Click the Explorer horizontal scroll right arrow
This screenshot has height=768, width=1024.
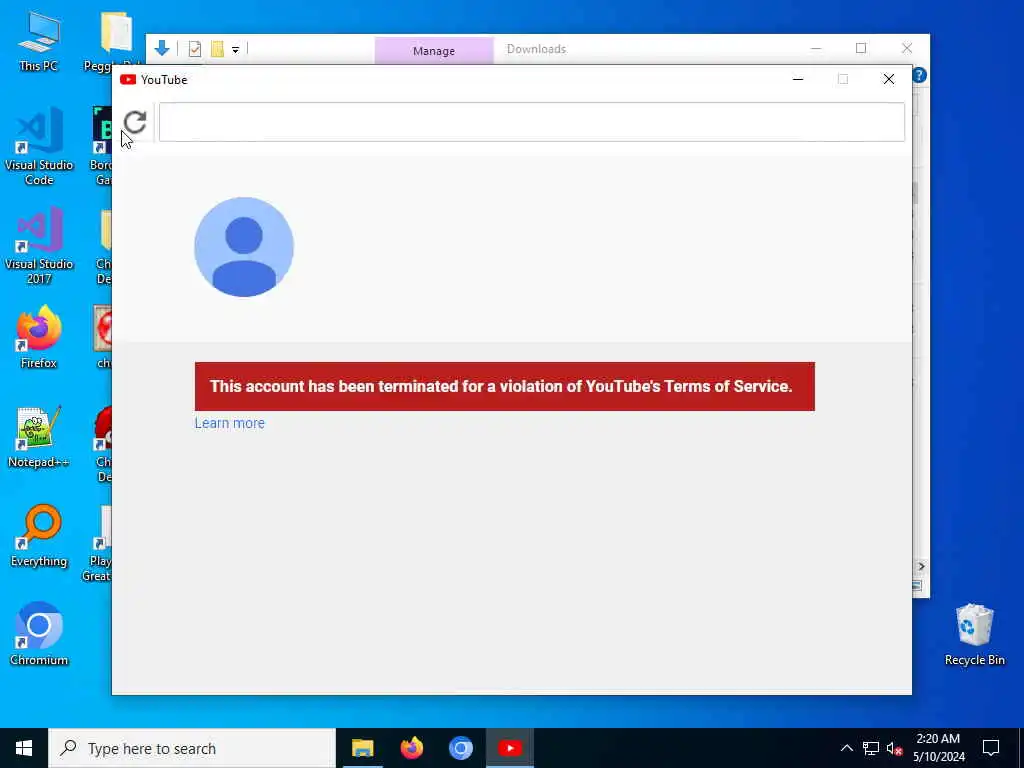921,566
